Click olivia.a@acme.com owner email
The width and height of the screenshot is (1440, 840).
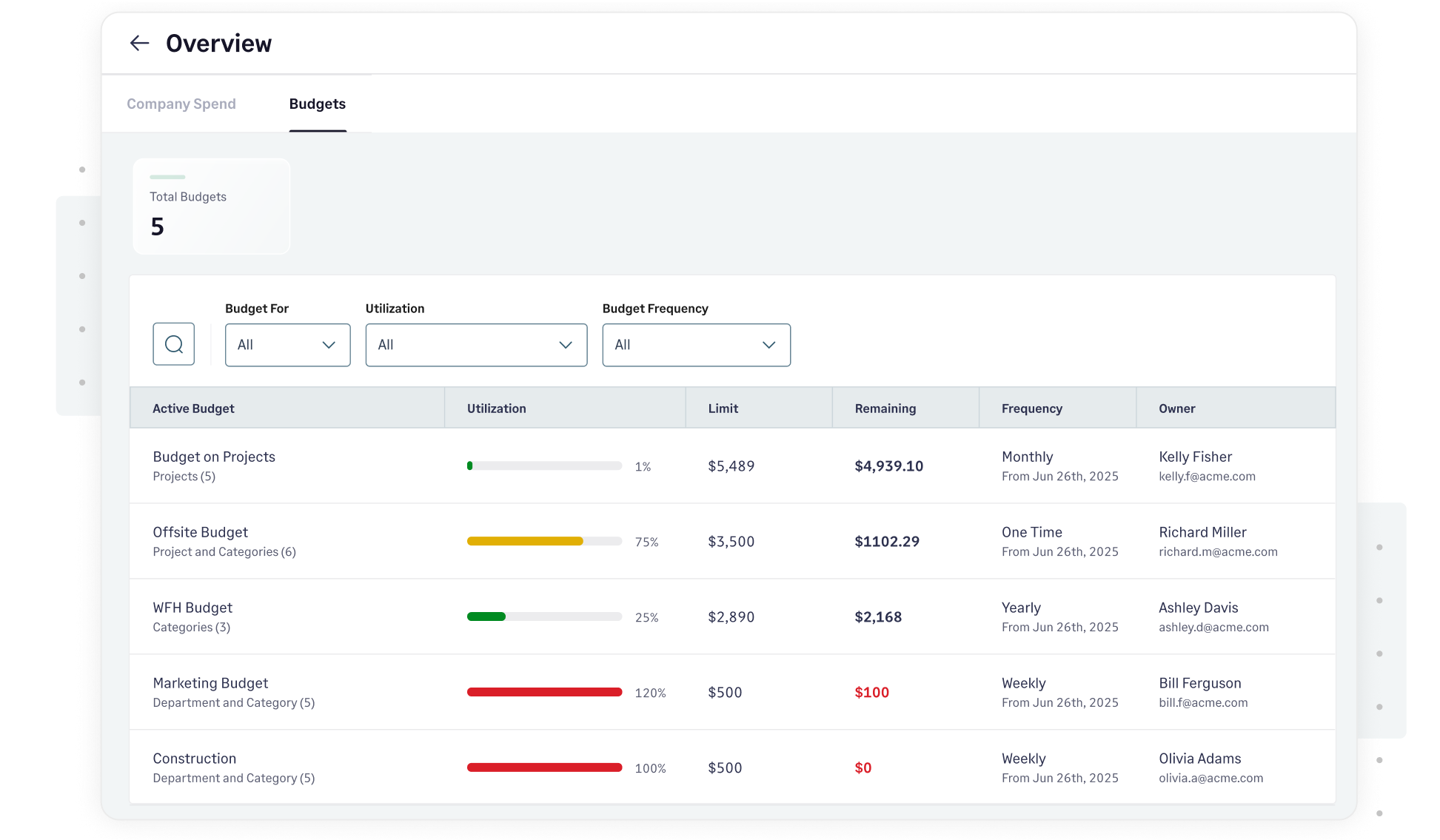pos(1211,778)
